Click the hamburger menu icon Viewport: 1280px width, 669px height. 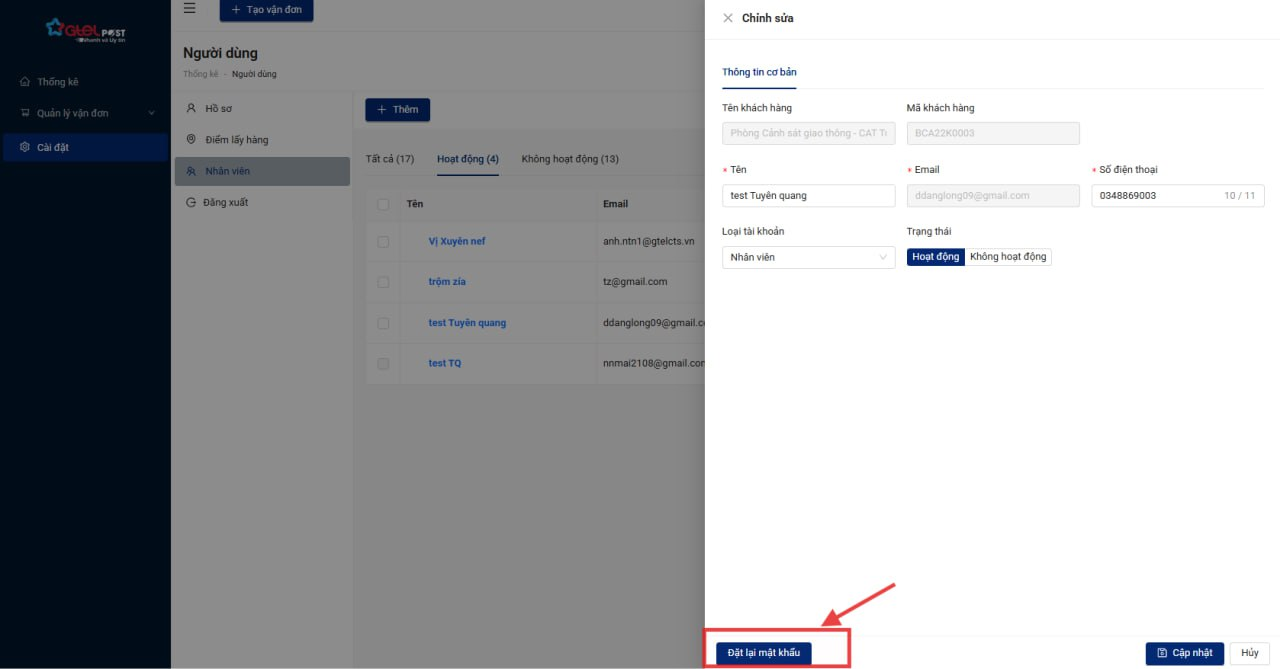tap(189, 9)
